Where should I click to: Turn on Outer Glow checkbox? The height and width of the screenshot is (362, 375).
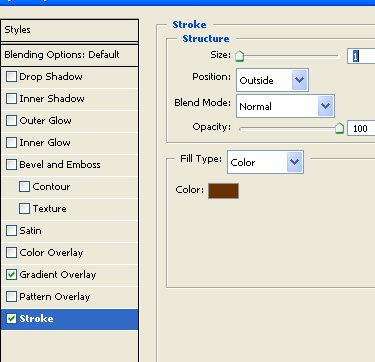click(x=11, y=121)
